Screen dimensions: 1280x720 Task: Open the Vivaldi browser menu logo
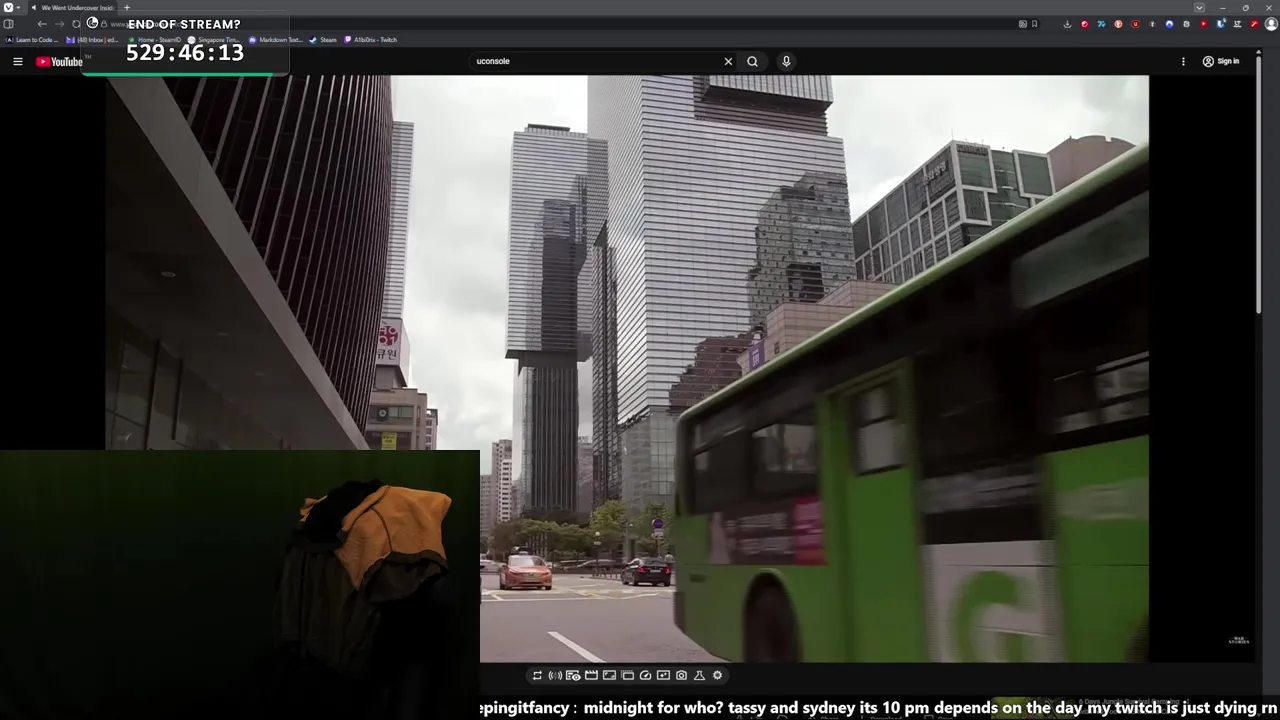click(8, 7)
